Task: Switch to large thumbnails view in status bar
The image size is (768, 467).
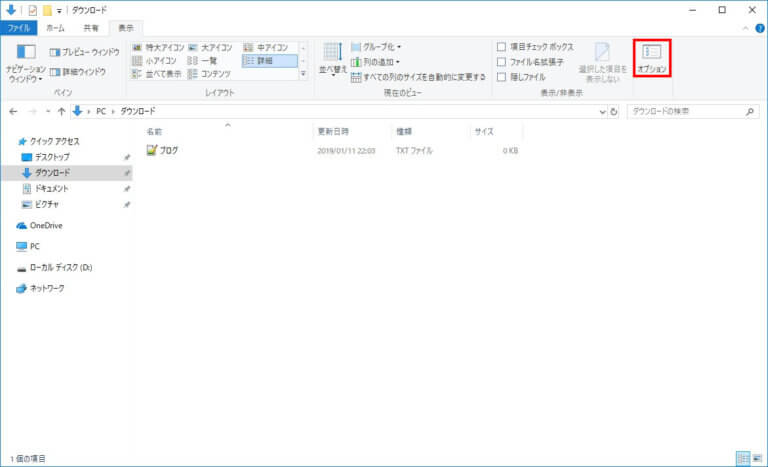Action: point(757,459)
